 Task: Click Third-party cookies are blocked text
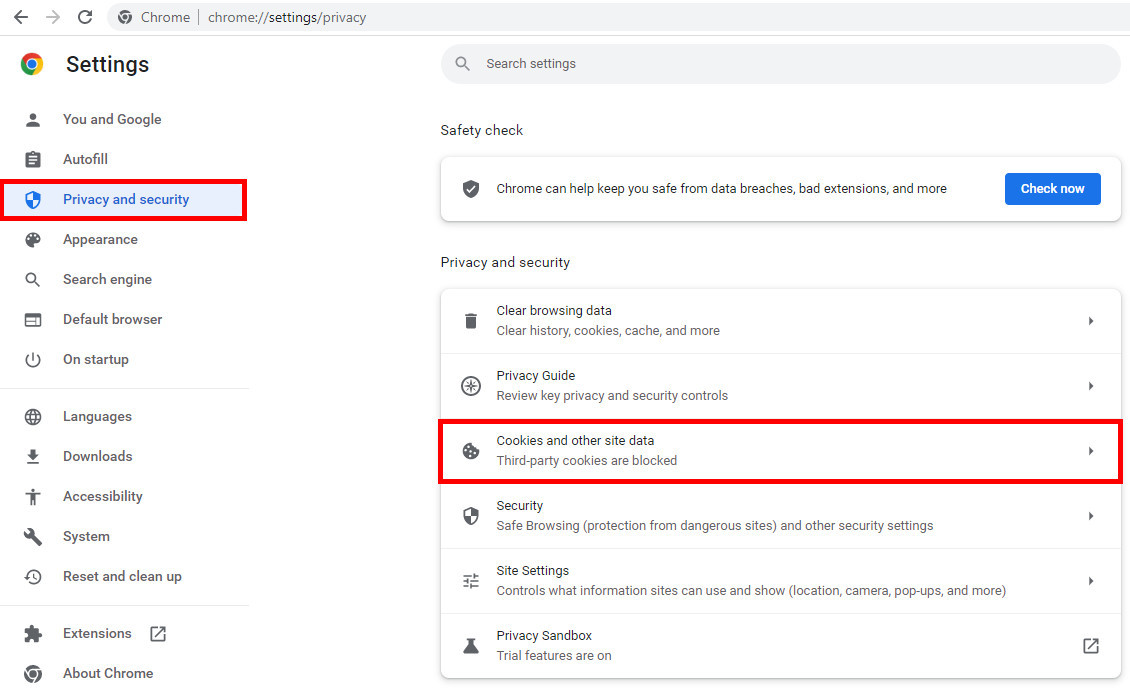[587, 461]
